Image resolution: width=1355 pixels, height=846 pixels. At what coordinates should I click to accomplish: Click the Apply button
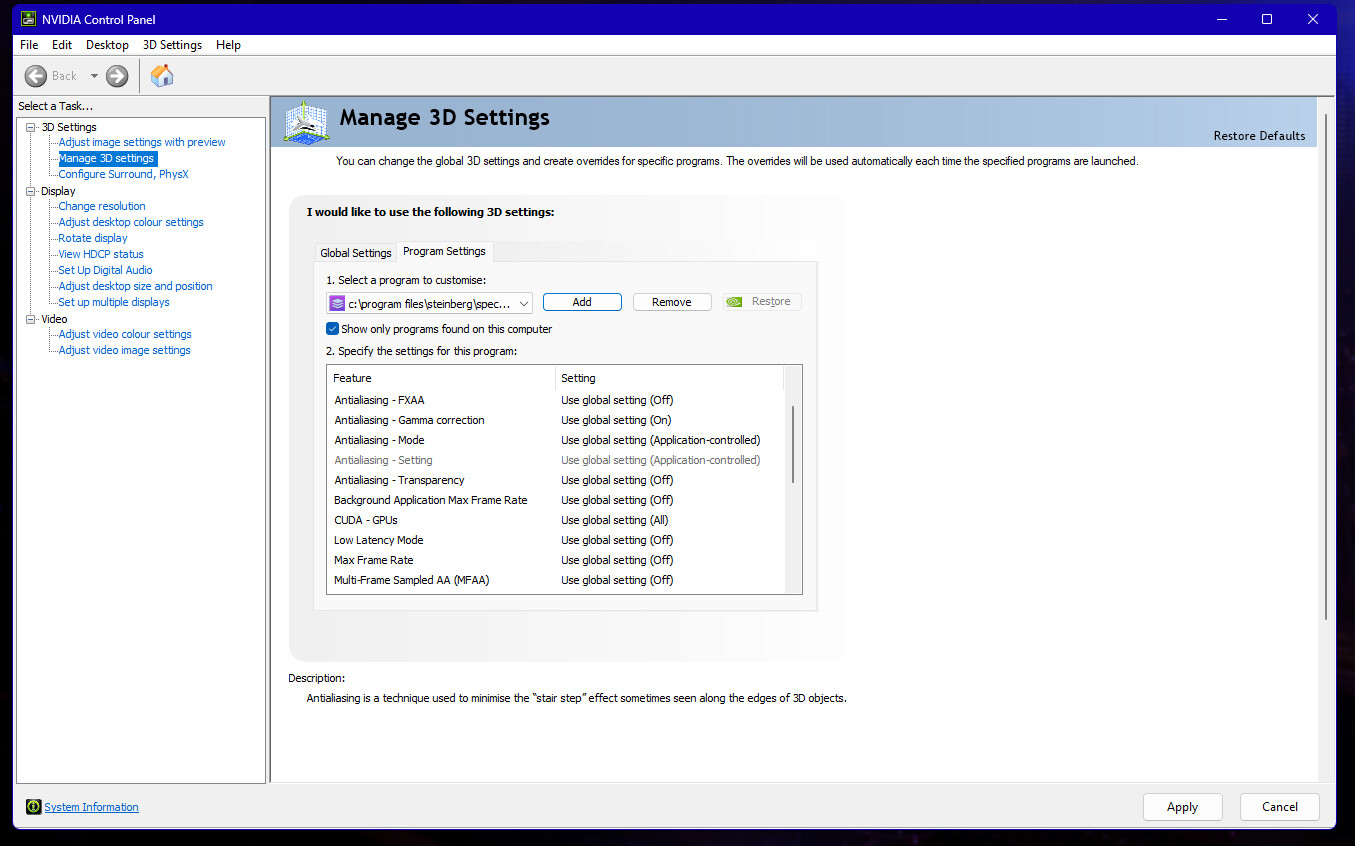1182,807
